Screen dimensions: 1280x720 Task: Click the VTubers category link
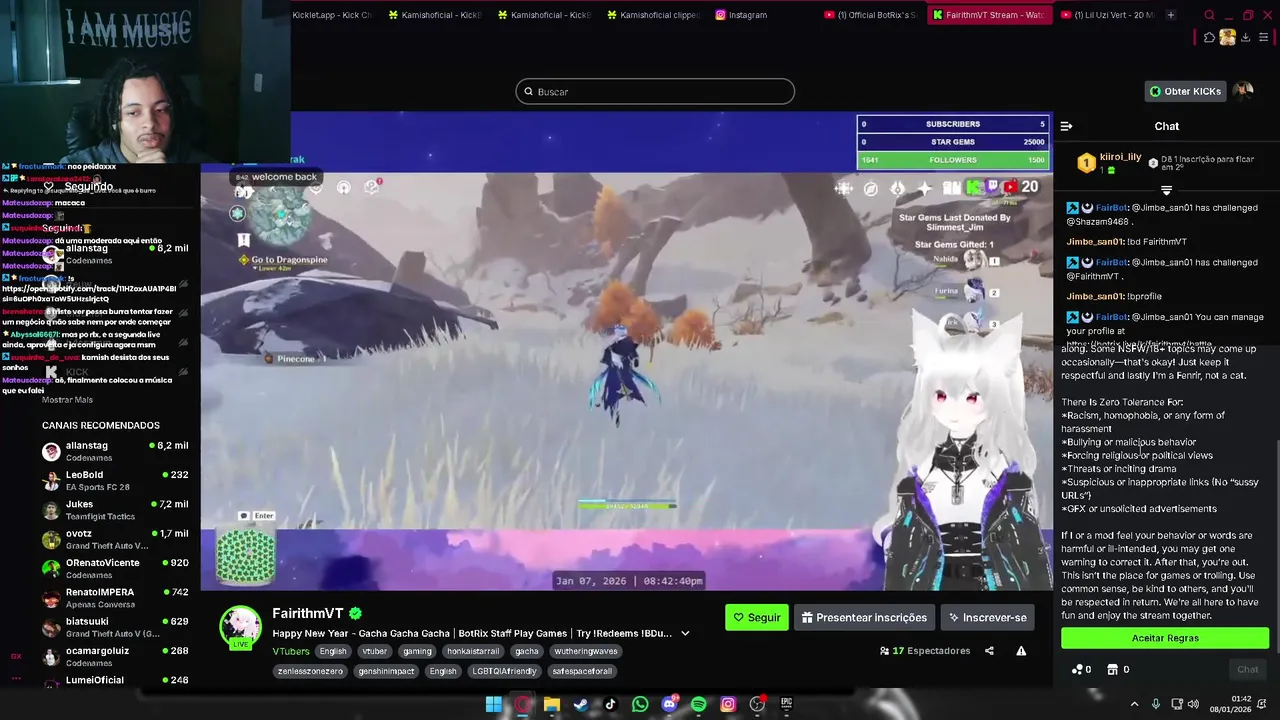[291, 651]
